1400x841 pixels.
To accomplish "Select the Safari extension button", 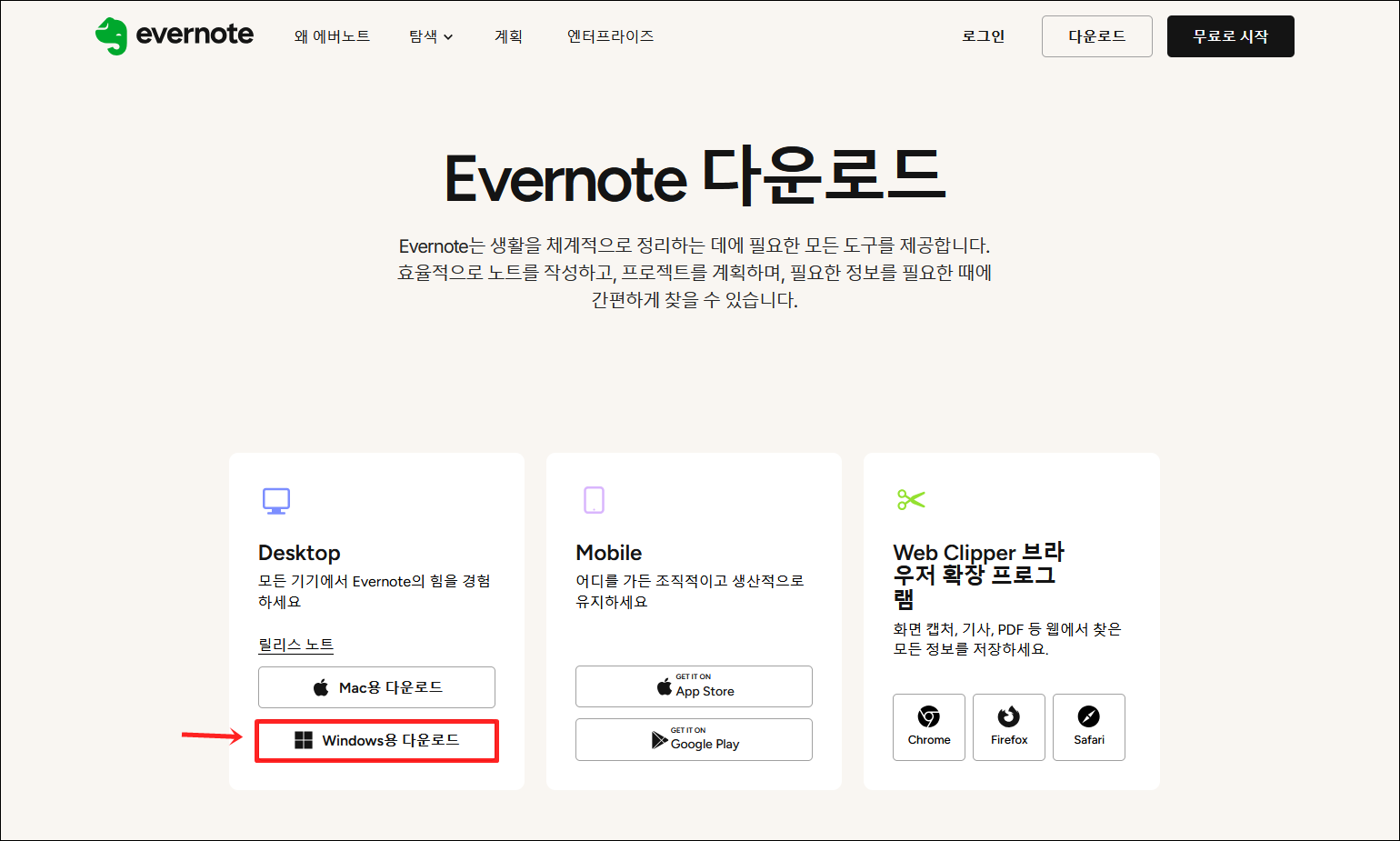I will tap(1089, 727).
